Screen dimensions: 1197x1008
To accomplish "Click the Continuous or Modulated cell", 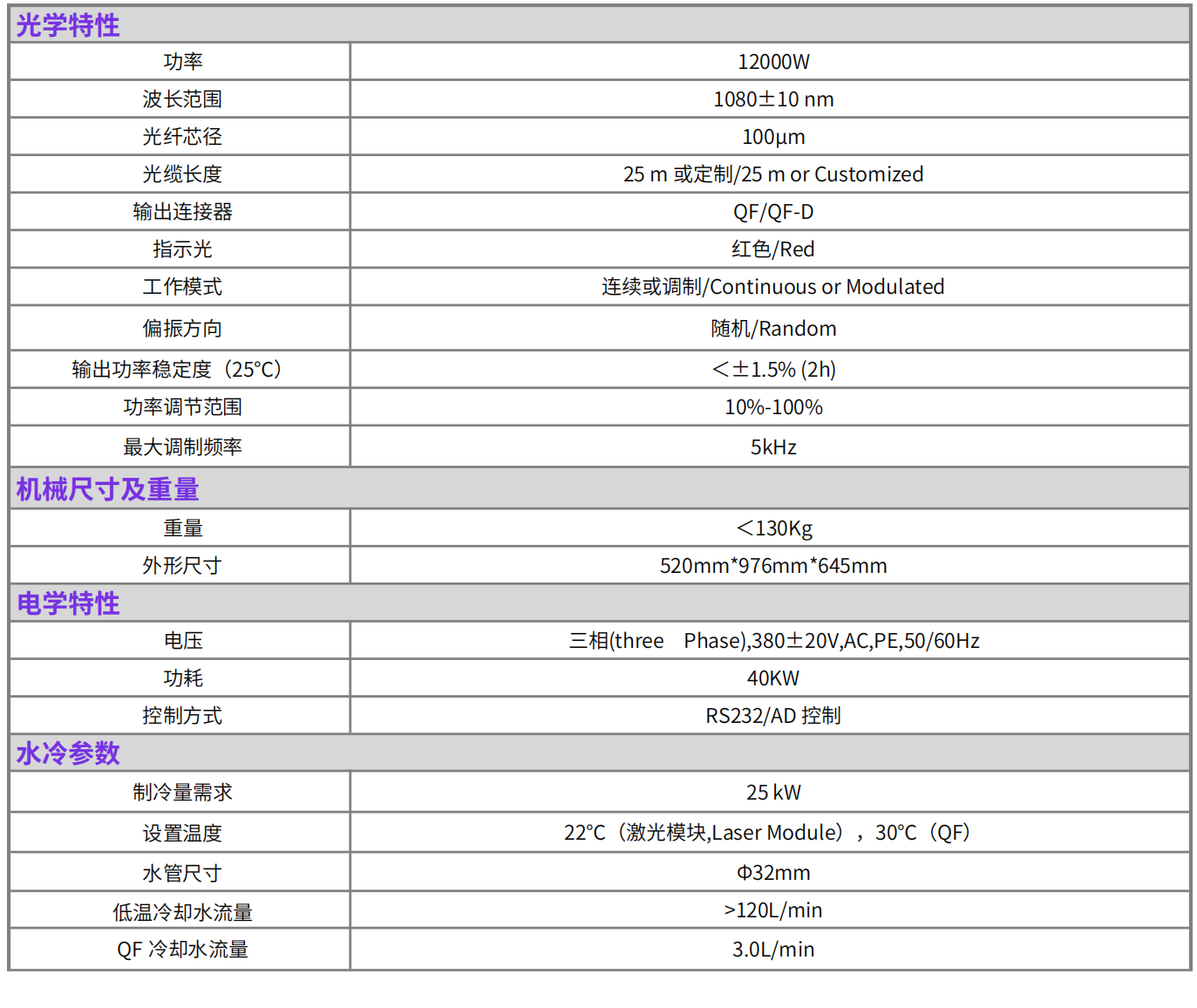I will (772, 287).
